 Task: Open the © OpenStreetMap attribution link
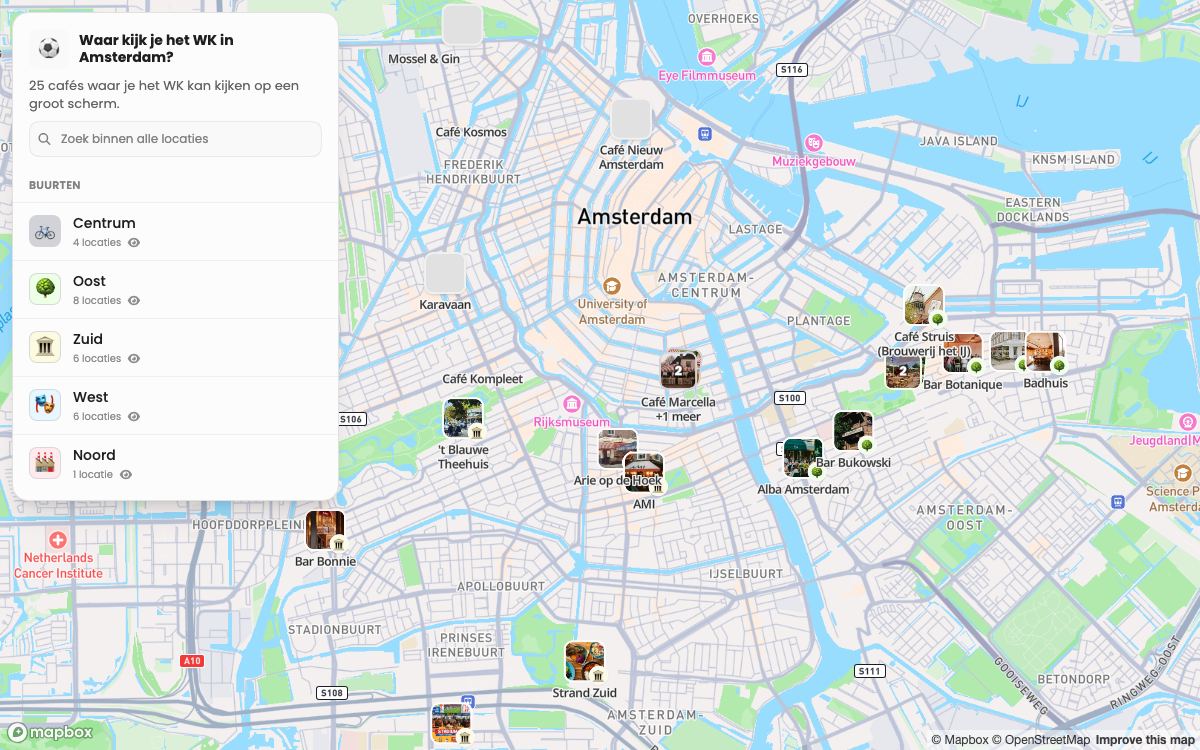tap(1041, 740)
